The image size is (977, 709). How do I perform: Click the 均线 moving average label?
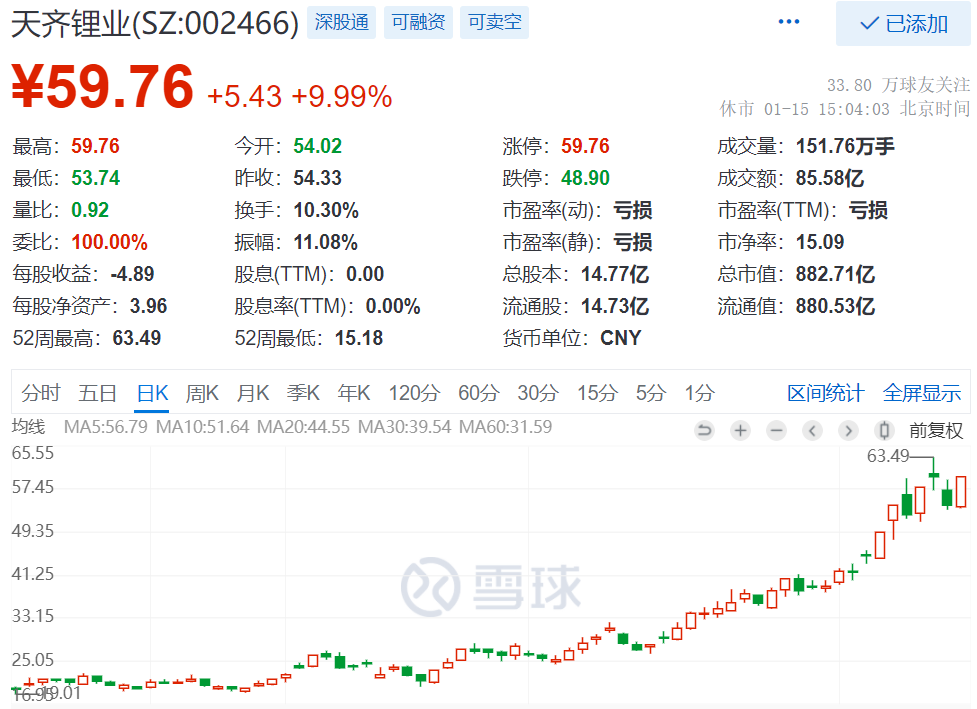tap(29, 427)
